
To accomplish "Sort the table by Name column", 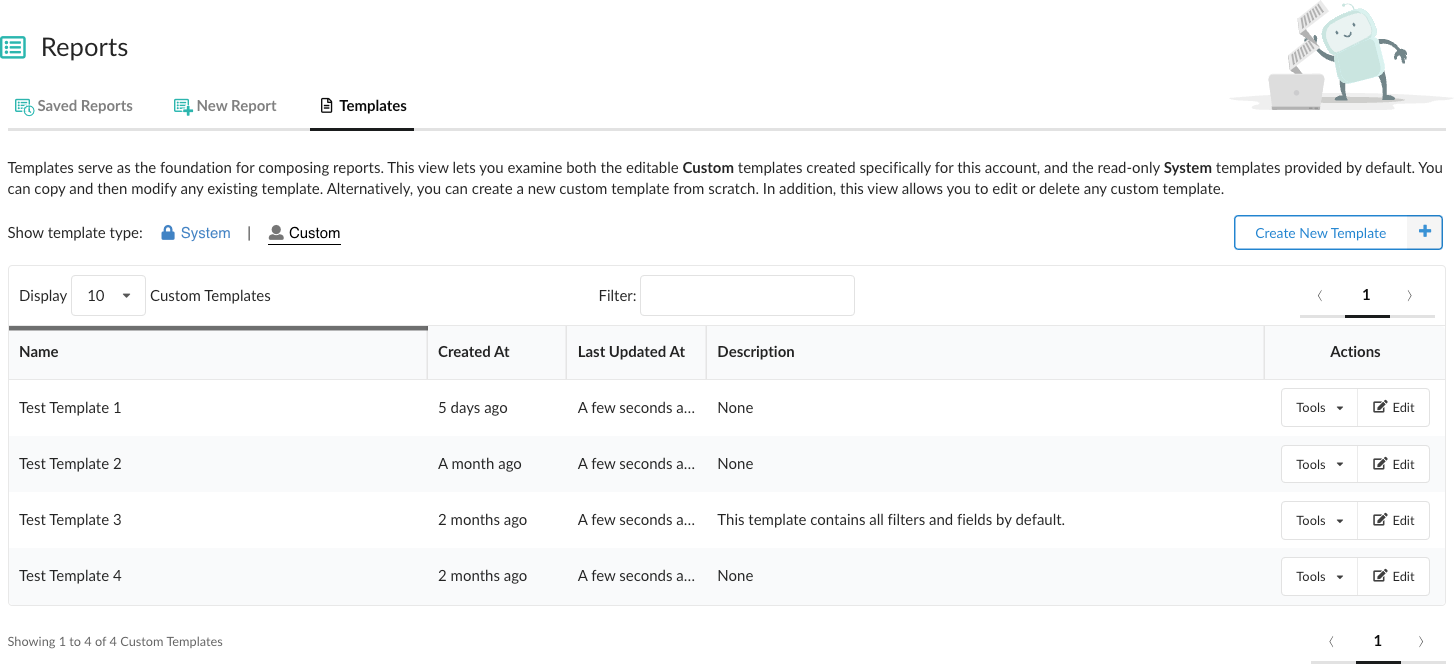I will [x=39, y=352].
